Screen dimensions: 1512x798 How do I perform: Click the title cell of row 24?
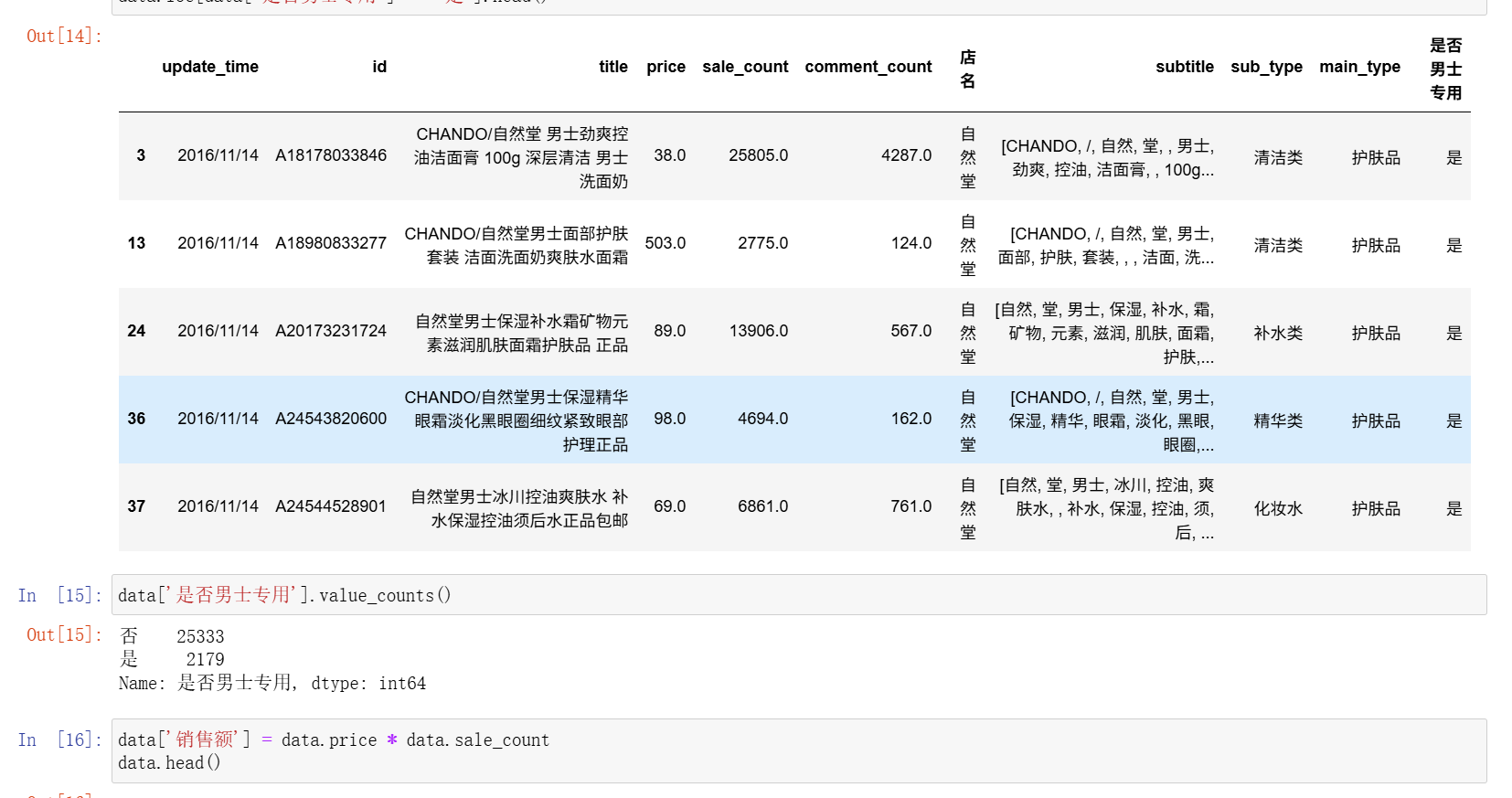click(x=521, y=333)
